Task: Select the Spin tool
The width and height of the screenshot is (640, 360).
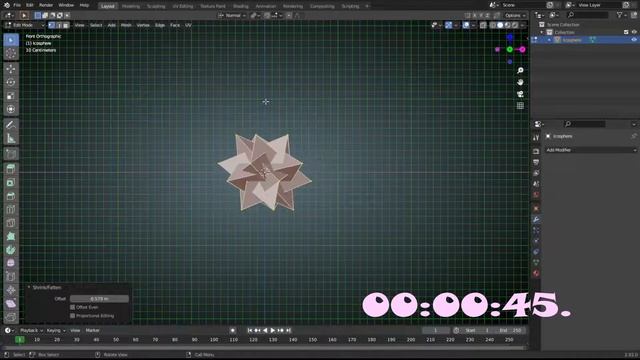Action: coord(11,250)
